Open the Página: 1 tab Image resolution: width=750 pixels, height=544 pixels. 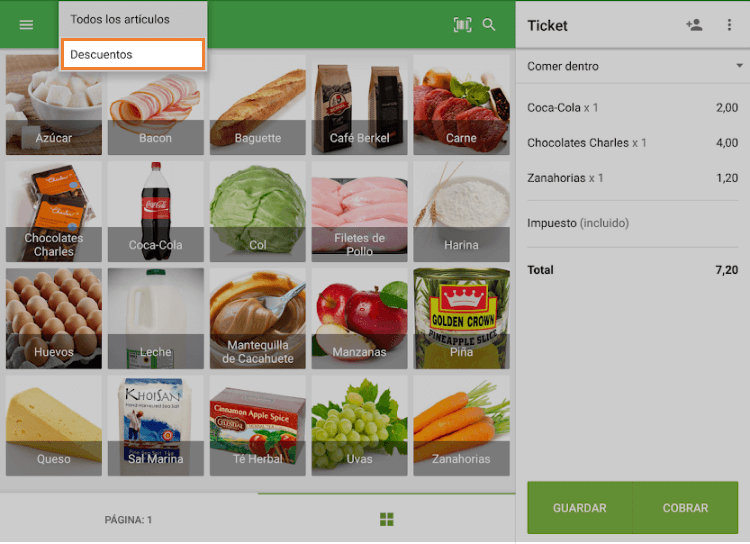click(x=128, y=519)
